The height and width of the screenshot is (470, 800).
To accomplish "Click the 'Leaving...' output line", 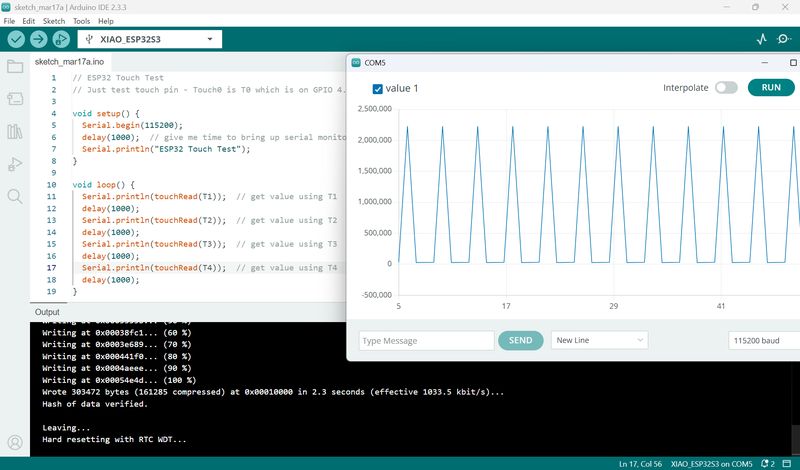I will 66,428.
